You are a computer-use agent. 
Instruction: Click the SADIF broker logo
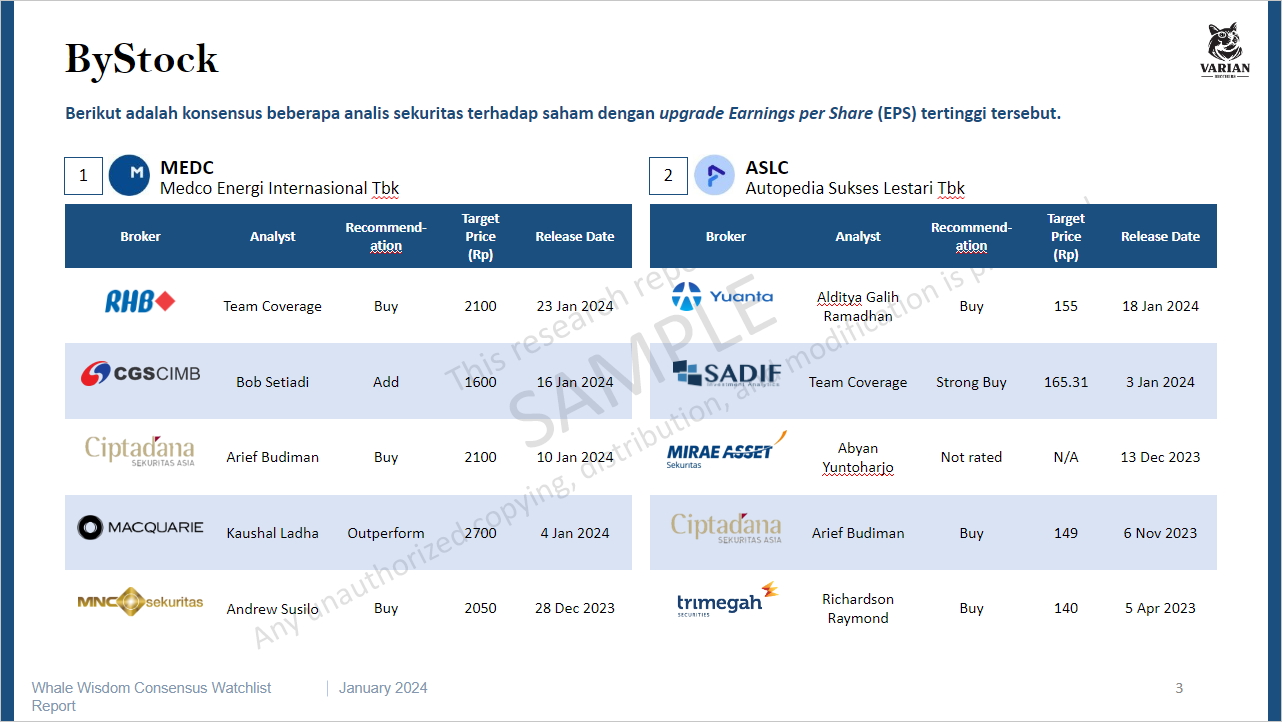[726, 374]
